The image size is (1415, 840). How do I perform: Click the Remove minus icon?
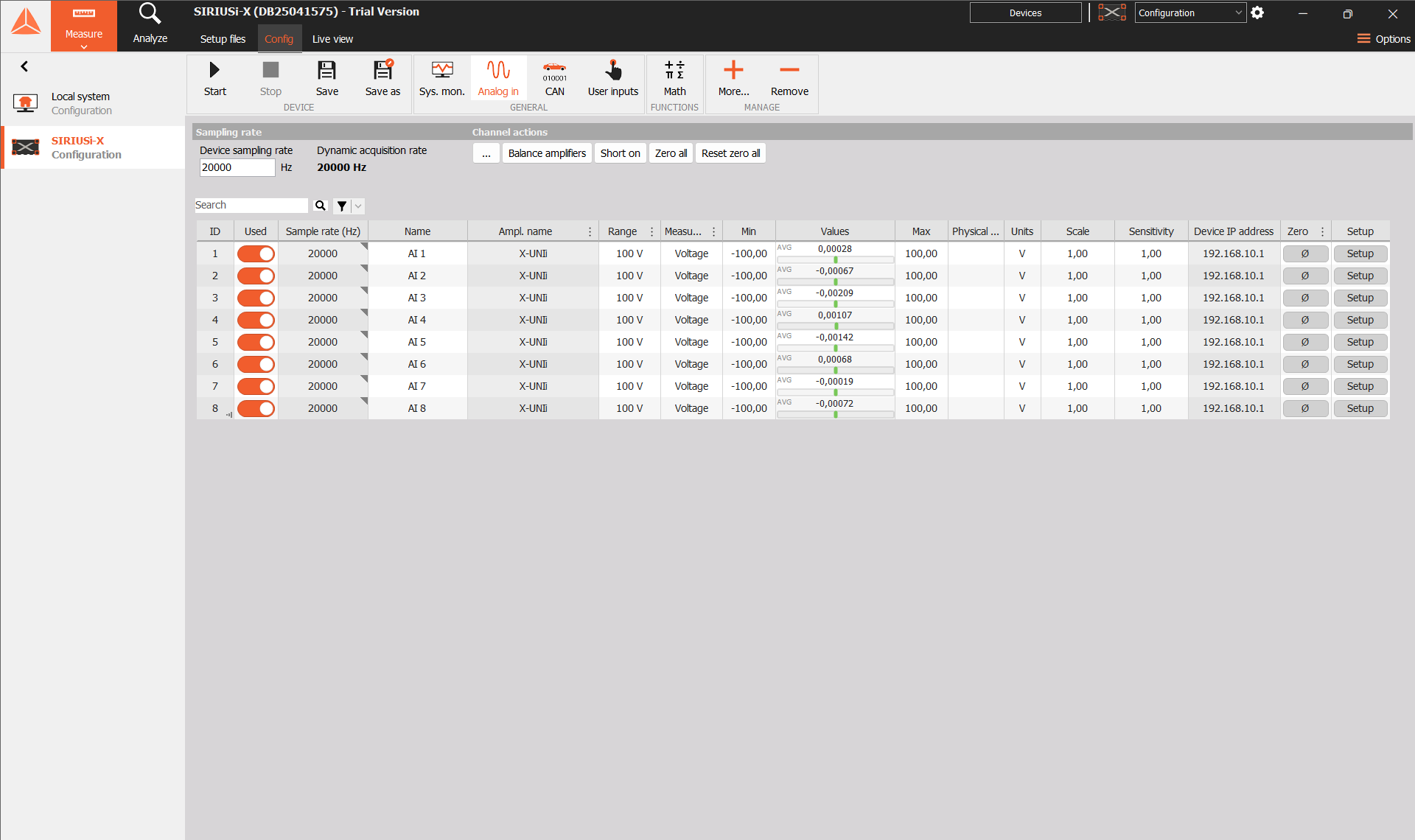click(x=789, y=70)
